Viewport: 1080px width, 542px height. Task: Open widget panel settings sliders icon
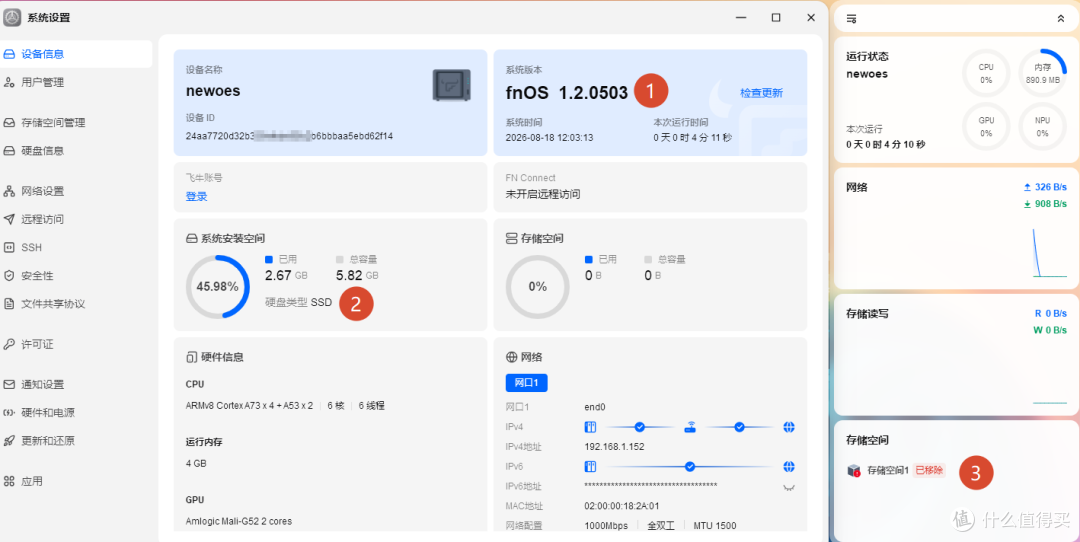pyautogui.click(x=851, y=19)
